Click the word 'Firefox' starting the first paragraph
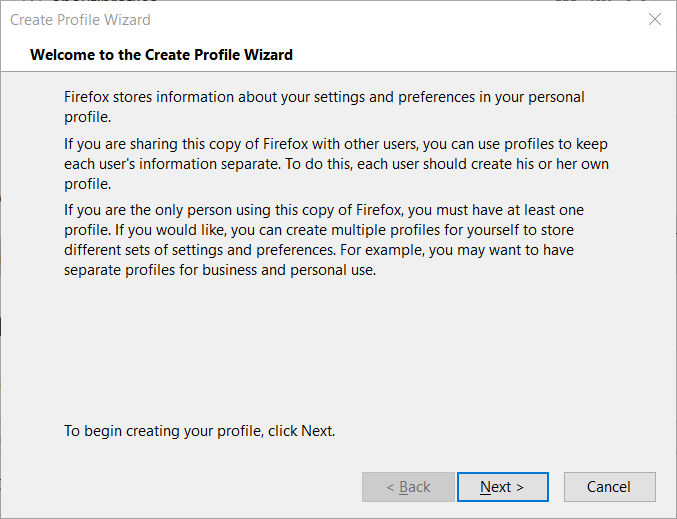Image resolution: width=677 pixels, height=519 pixels. pos(86,97)
